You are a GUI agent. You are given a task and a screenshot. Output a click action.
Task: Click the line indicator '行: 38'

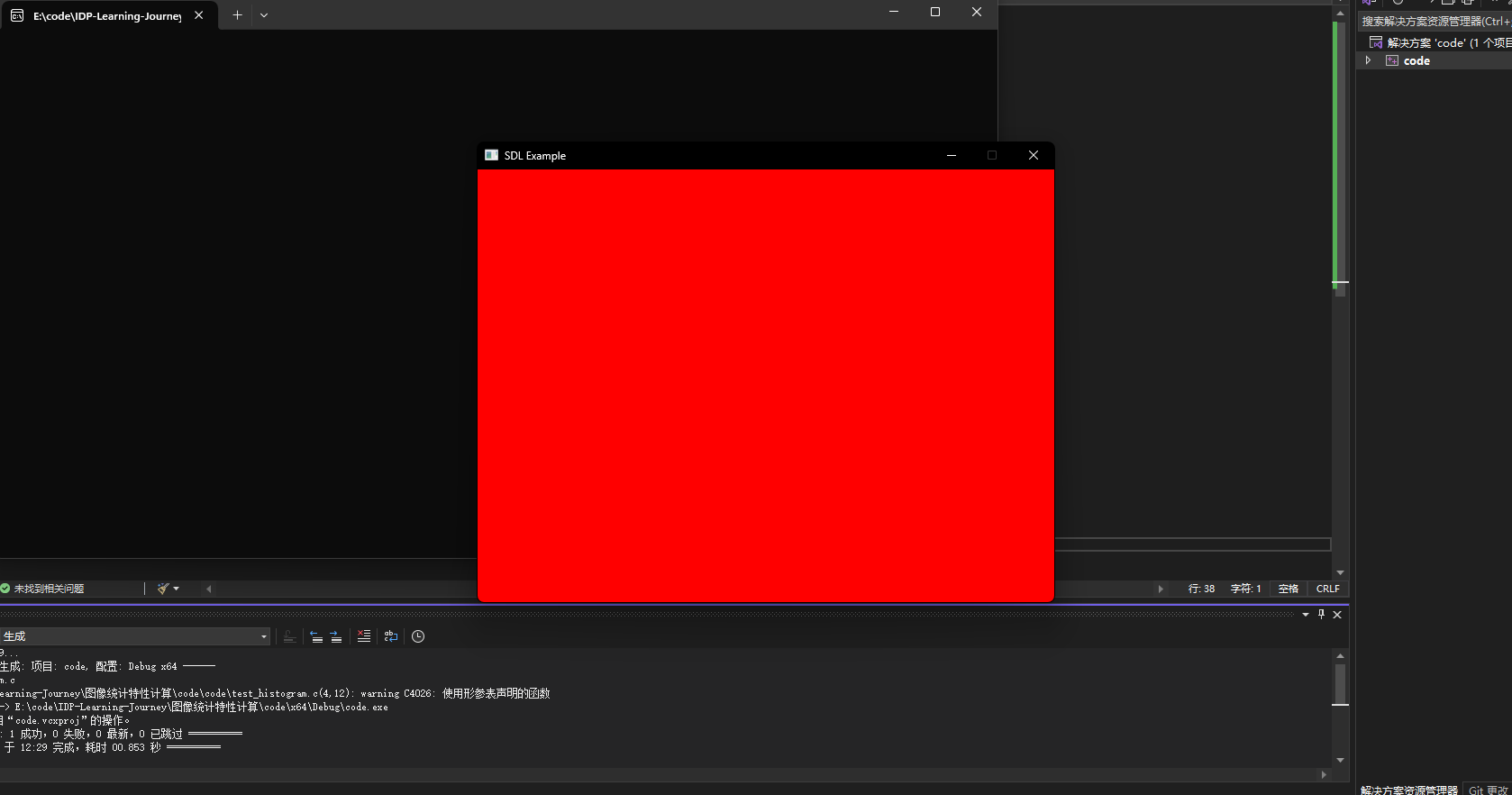pos(1201,589)
